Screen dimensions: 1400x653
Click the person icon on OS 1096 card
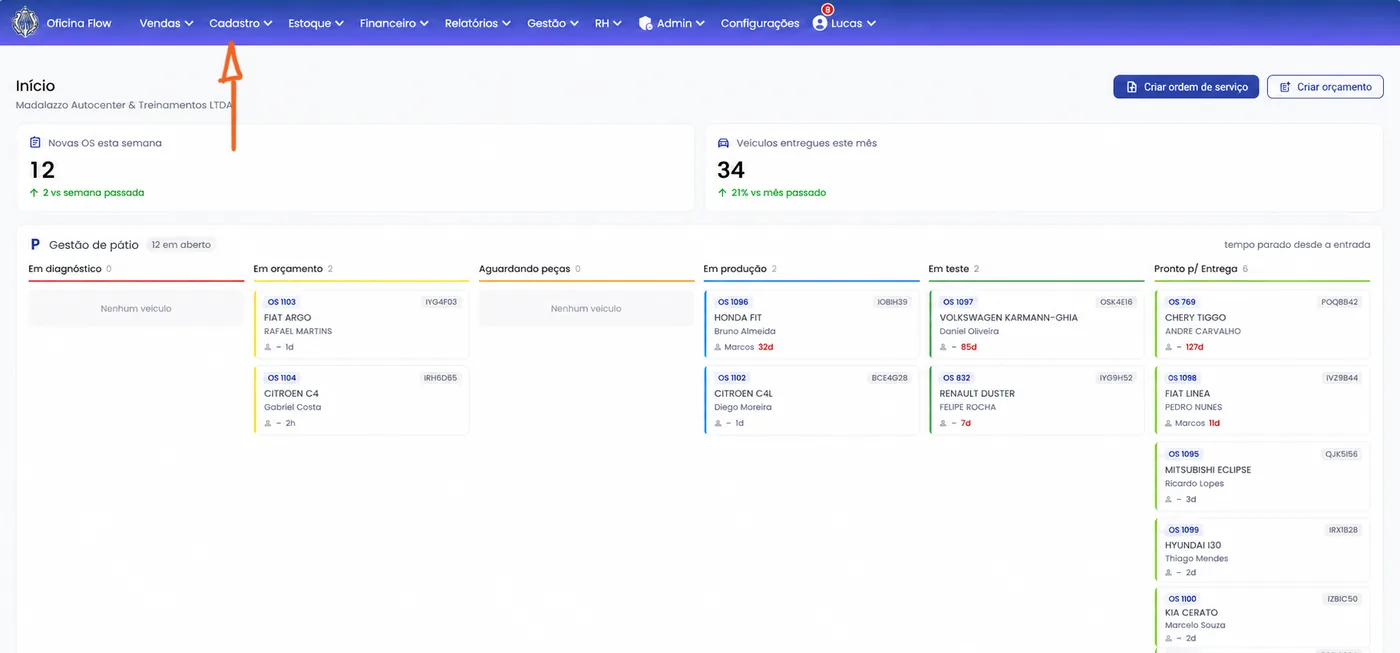(718, 347)
